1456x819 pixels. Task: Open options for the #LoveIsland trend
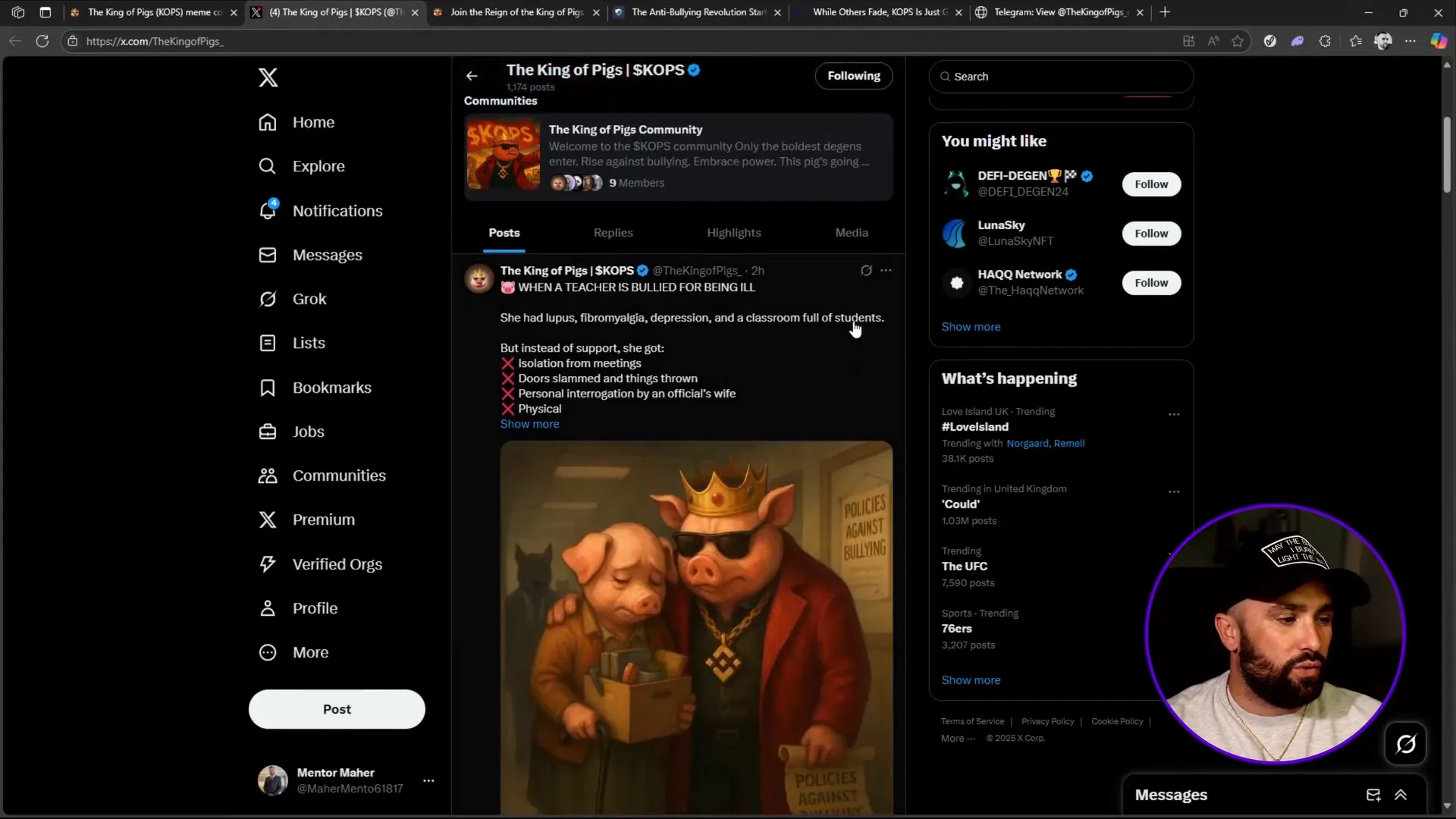[1174, 415]
